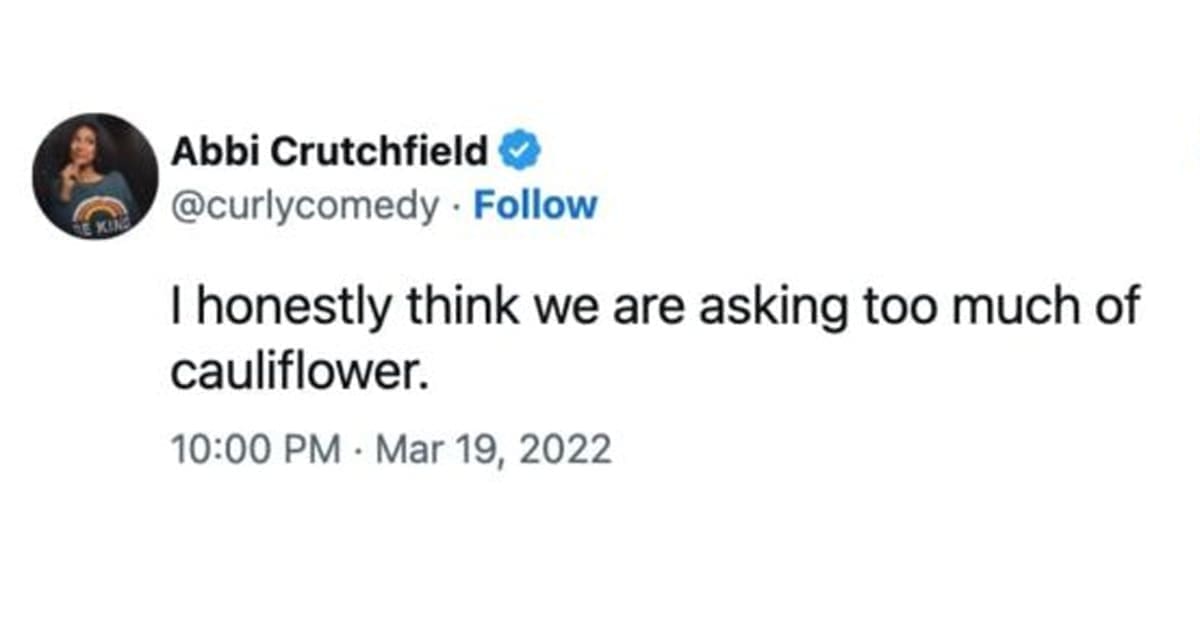
Task: Click Abbi Crutchfield's profile avatar
Action: pyautogui.click(x=95, y=176)
